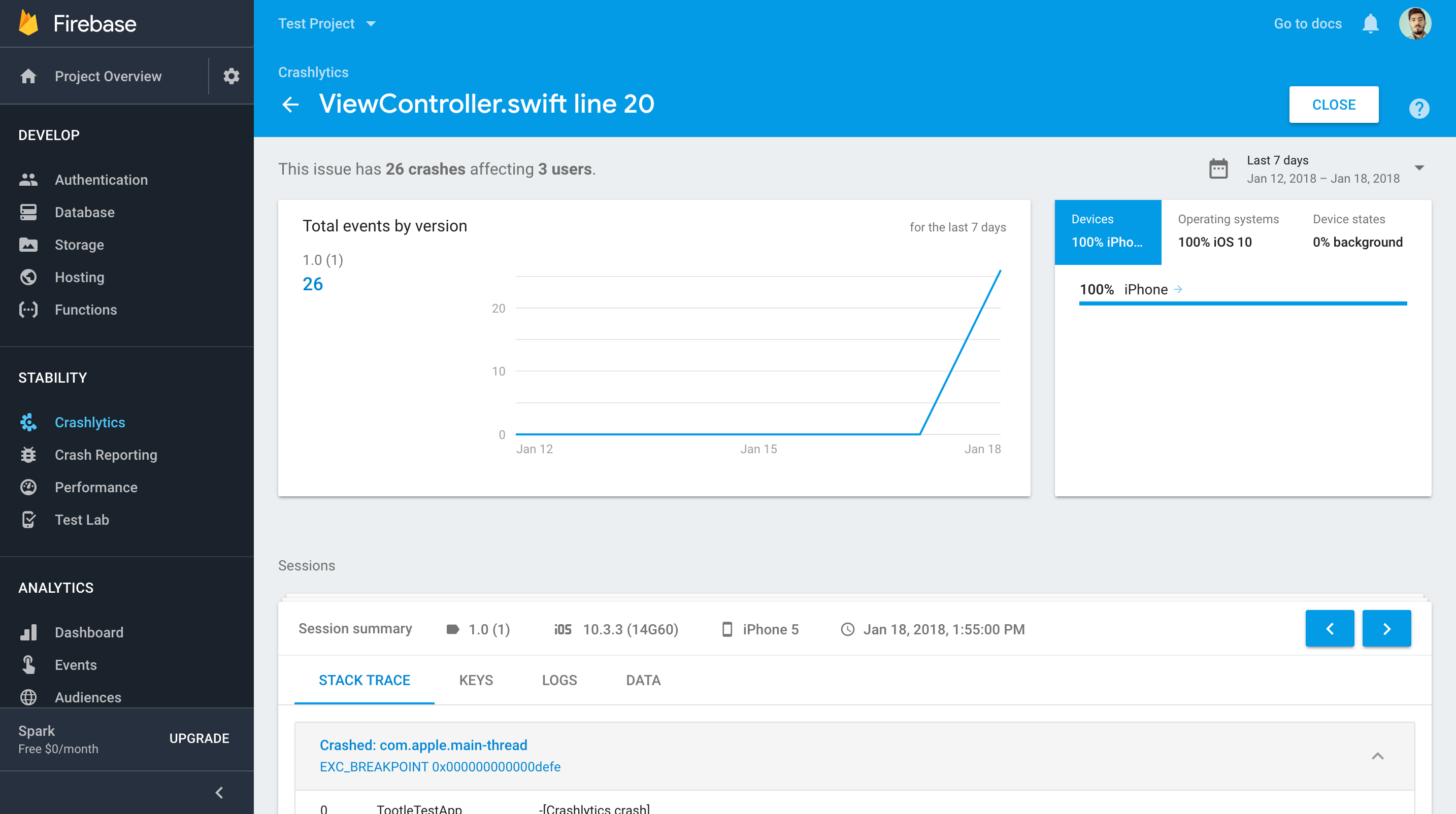
Task: Open the Project Overview home icon
Action: pyautogui.click(x=28, y=76)
